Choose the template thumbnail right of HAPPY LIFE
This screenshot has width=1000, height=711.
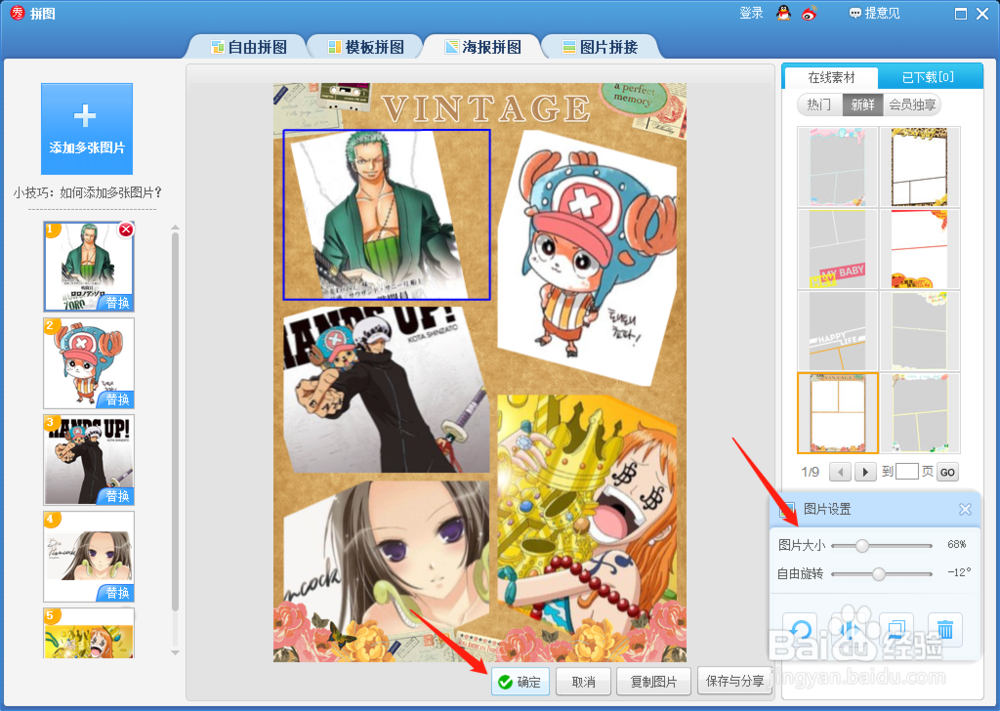(920, 330)
